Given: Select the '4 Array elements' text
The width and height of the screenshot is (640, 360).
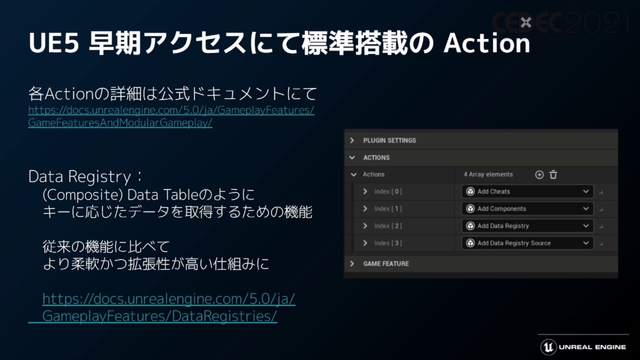Looking at the screenshot, I should pos(488,174).
